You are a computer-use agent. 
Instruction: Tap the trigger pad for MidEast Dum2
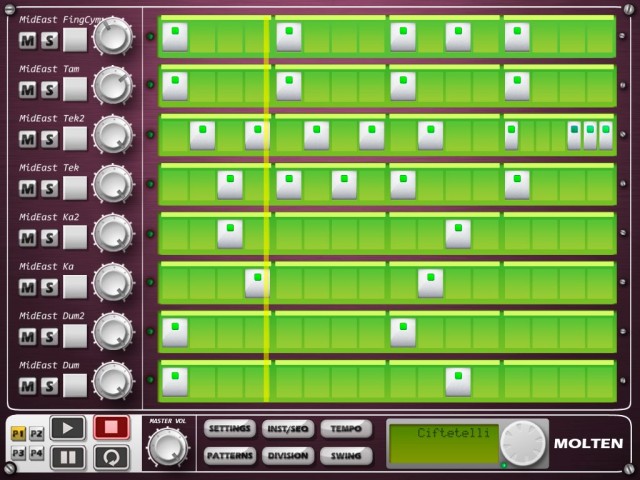75,337
